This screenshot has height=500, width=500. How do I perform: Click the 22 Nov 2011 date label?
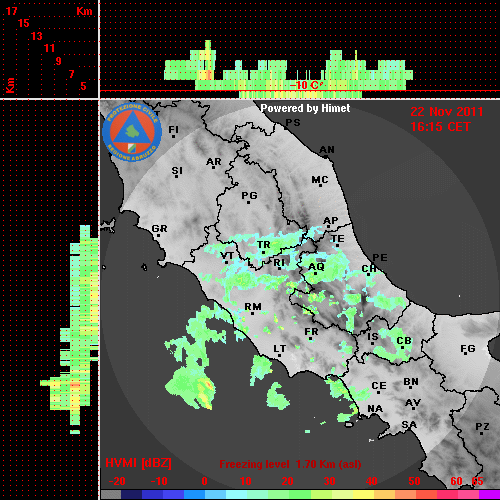pyautogui.click(x=447, y=112)
